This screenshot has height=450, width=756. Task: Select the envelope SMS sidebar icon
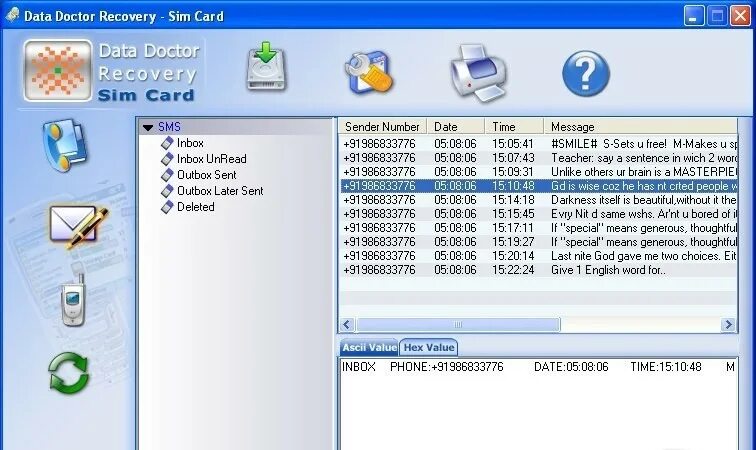coord(78,226)
